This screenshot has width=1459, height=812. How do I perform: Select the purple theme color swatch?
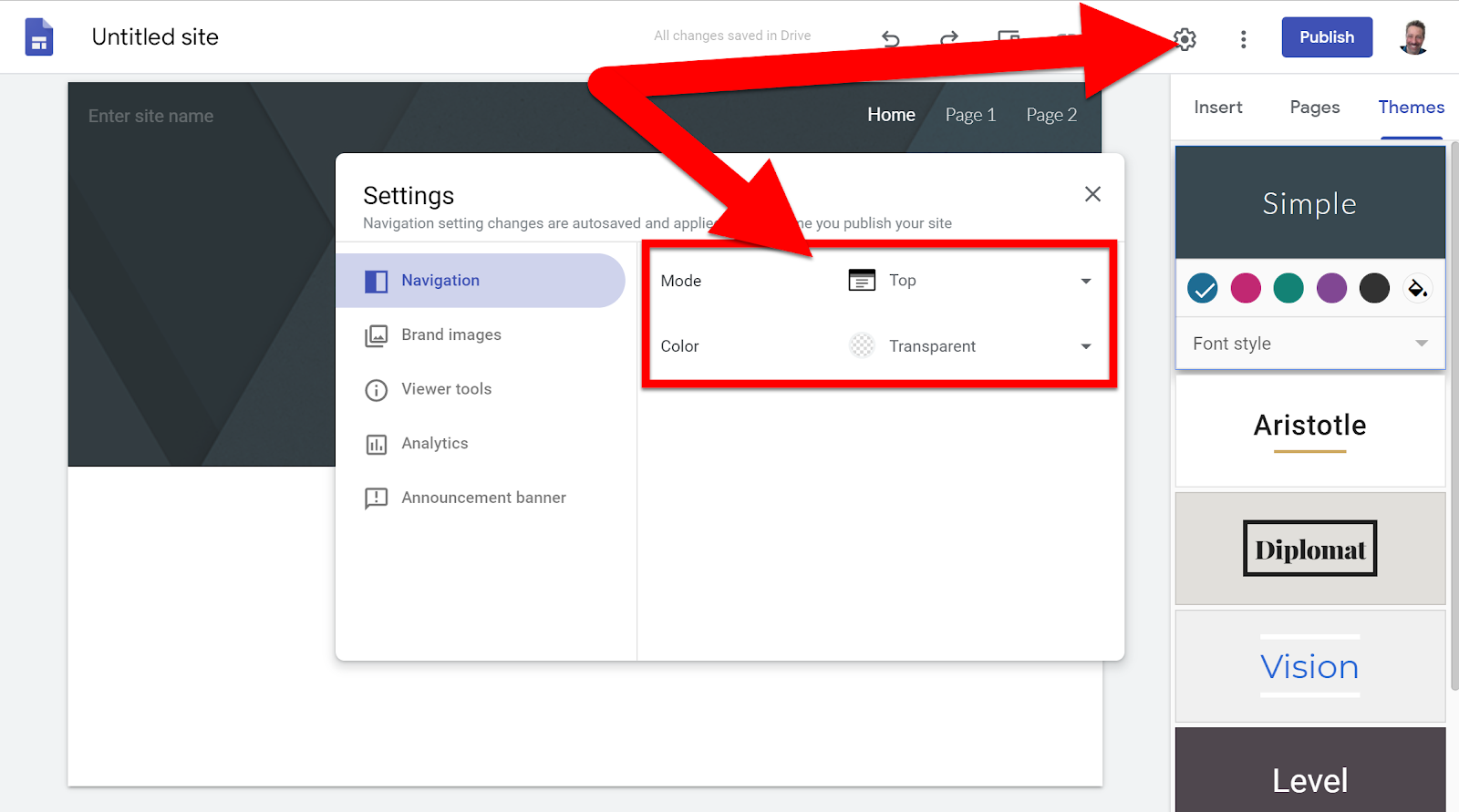(x=1331, y=288)
